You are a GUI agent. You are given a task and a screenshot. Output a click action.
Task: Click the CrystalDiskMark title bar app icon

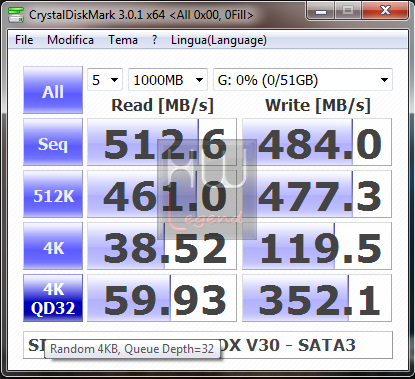[x=16, y=15]
